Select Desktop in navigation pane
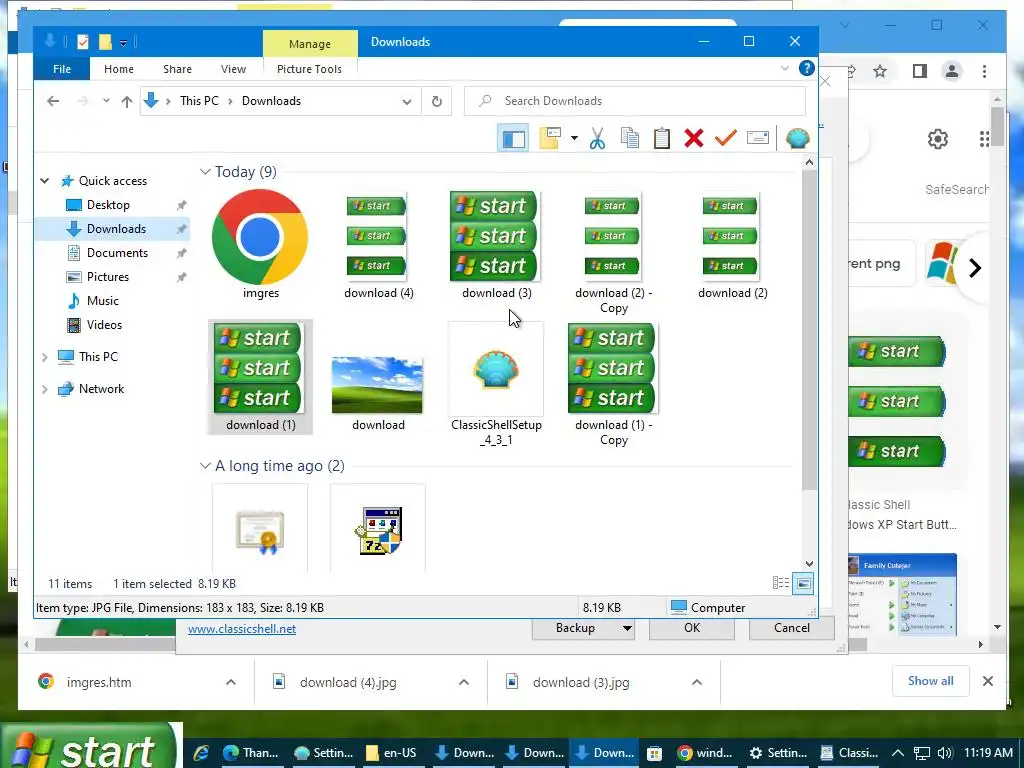Screen dimensions: 1024x768 [x=108, y=205]
